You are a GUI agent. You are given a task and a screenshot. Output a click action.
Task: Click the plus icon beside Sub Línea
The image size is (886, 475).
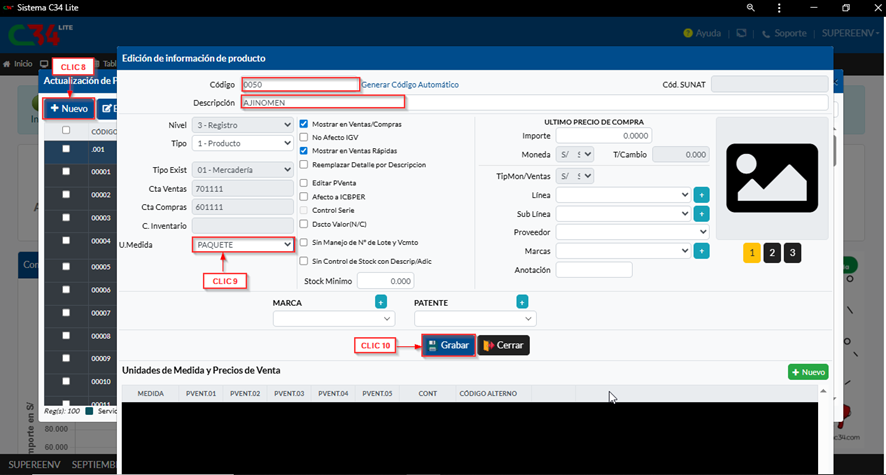click(x=701, y=213)
